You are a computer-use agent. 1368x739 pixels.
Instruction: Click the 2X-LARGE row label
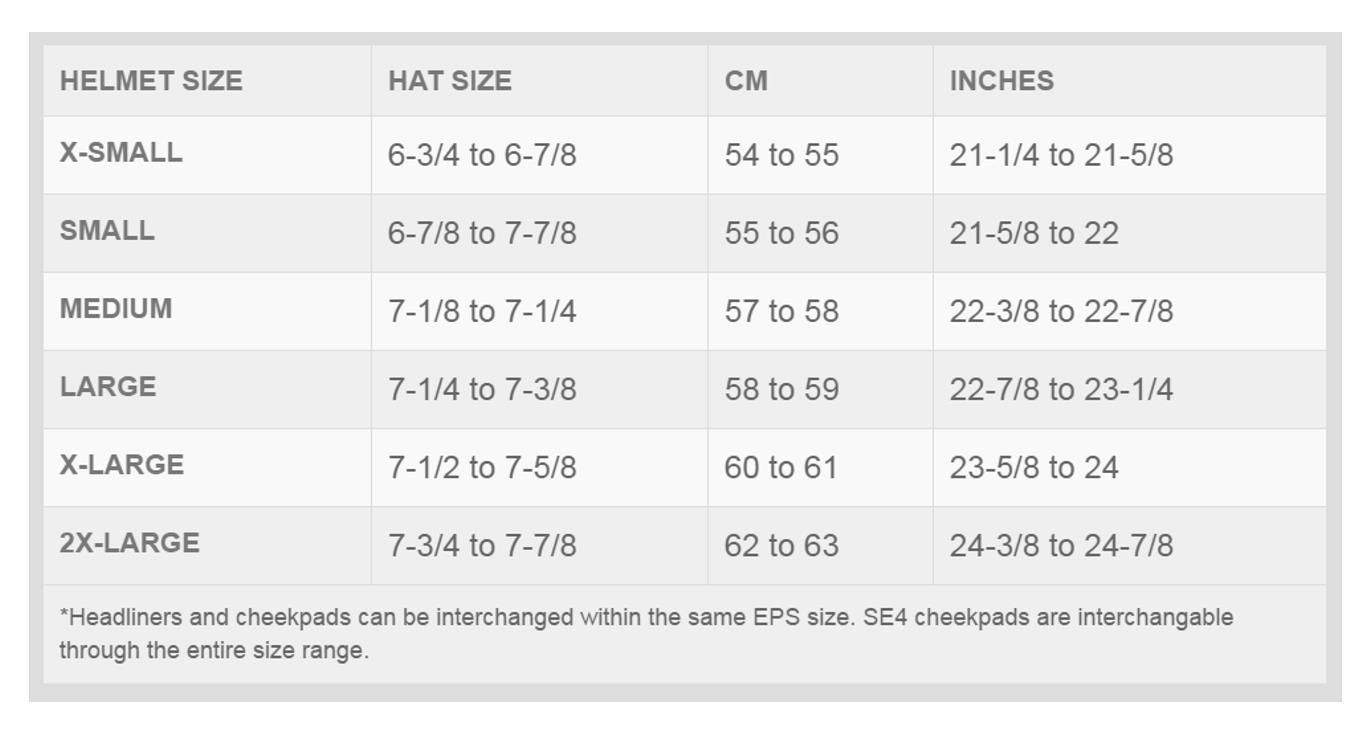(130, 543)
